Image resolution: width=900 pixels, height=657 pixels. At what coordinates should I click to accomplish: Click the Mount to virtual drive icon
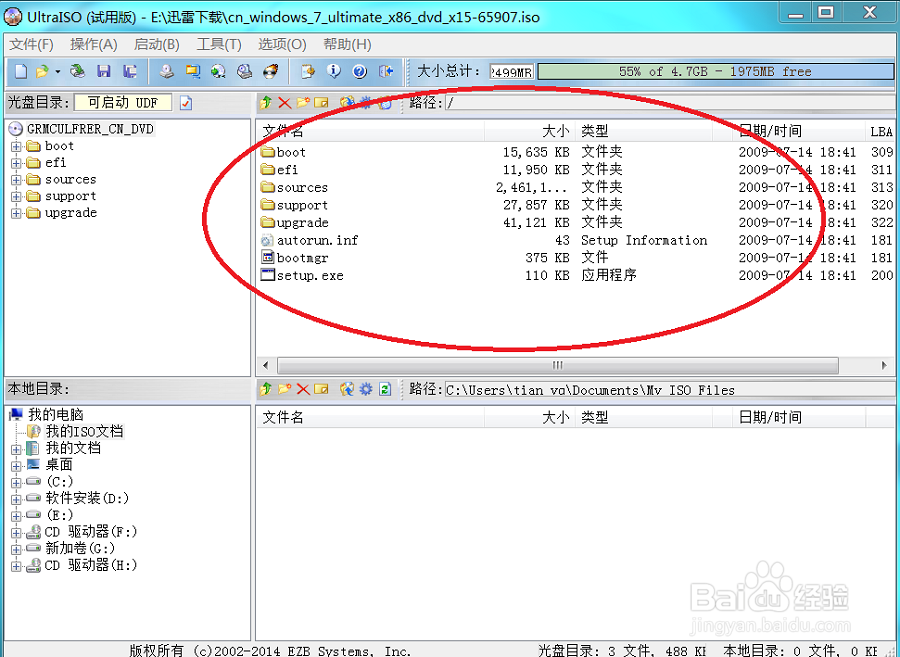(218, 71)
